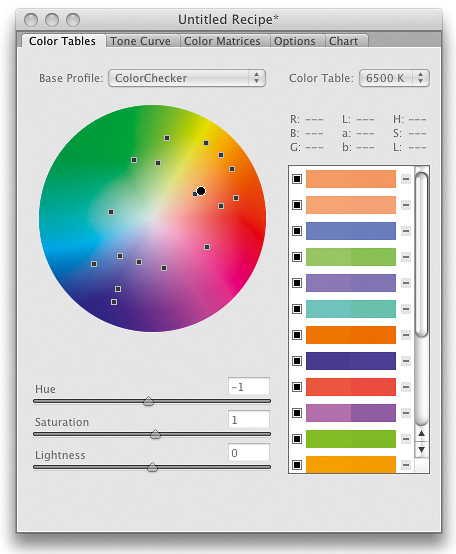The image size is (456, 554).
Task: Remove the blue color patch with its minus button
Action: tap(406, 231)
